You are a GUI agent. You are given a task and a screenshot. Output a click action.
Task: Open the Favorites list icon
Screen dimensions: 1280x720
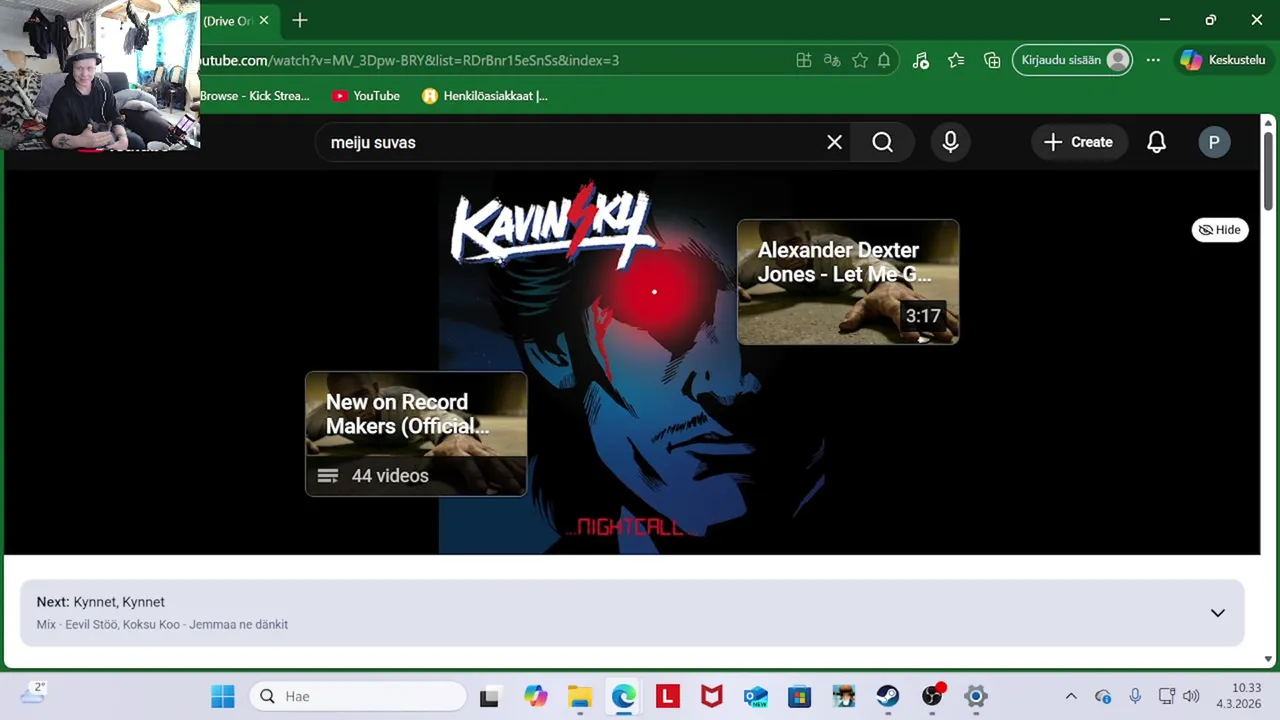pos(956,60)
